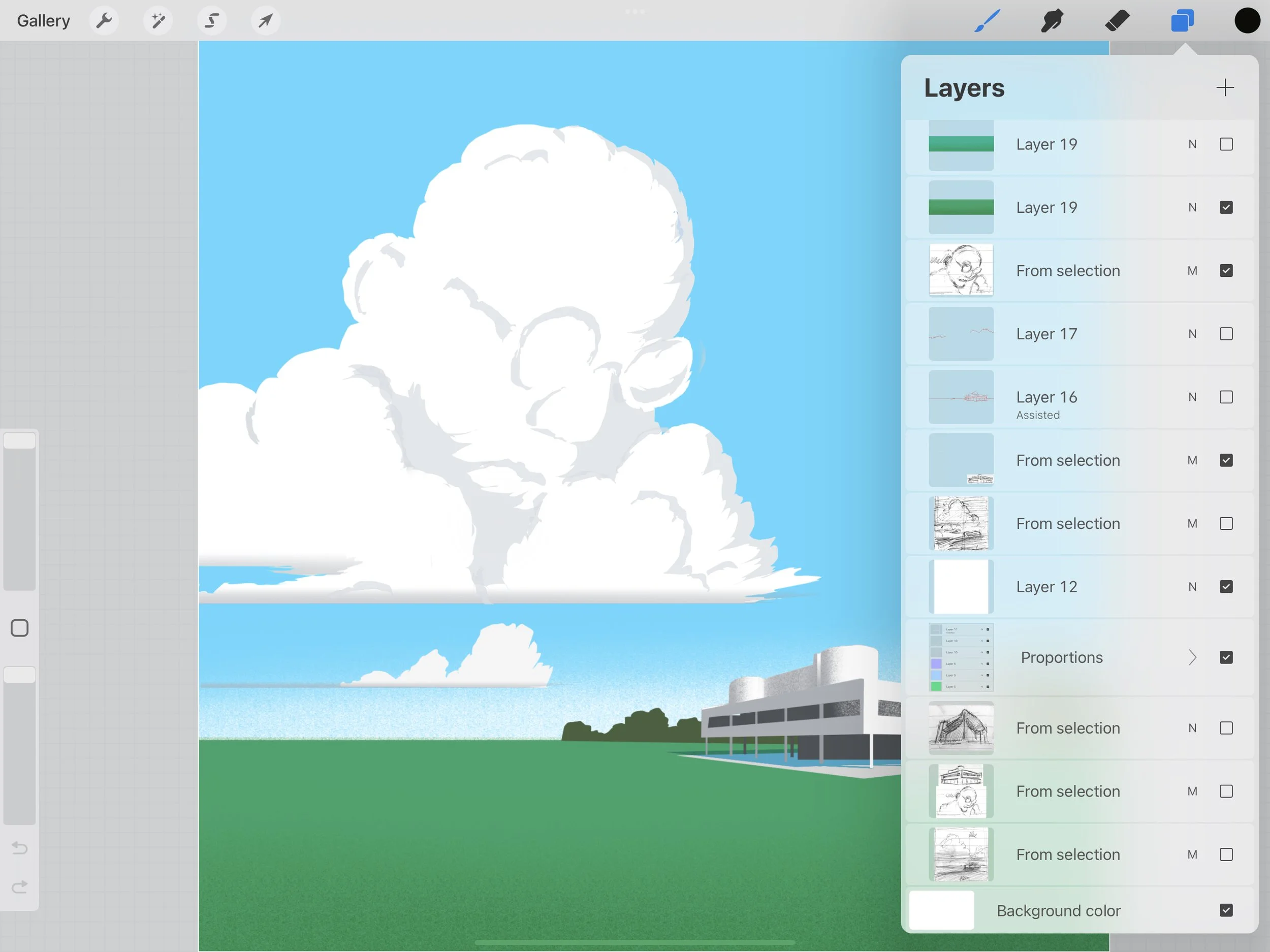Show the topmost Layer 19
Image resolution: width=1270 pixels, height=952 pixels.
coord(1226,144)
